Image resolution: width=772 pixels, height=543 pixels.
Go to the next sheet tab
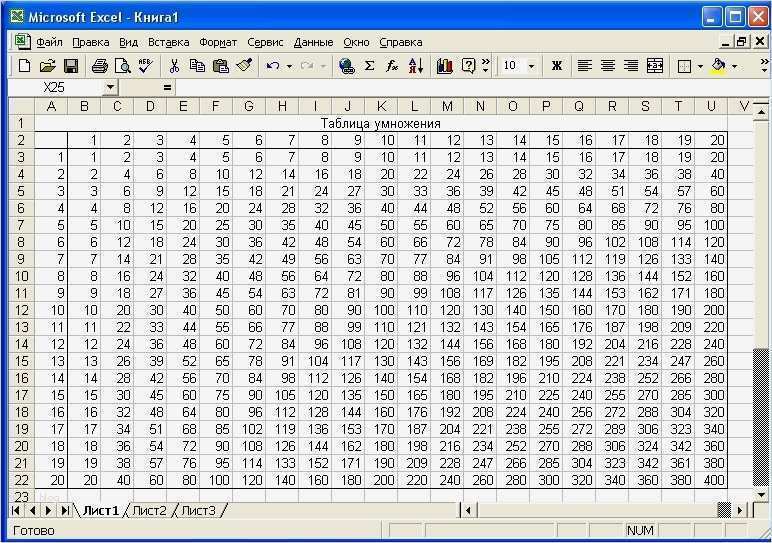48,511
